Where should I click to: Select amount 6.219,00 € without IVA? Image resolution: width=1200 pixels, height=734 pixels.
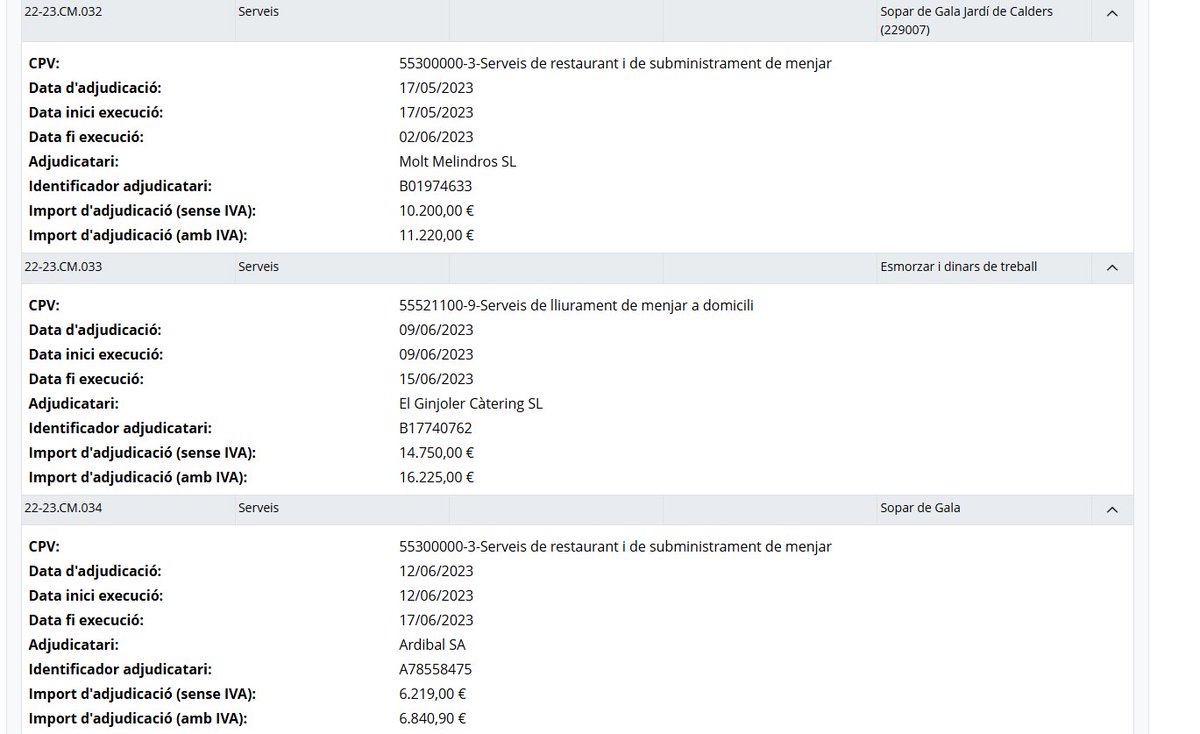(x=432, y=694)
